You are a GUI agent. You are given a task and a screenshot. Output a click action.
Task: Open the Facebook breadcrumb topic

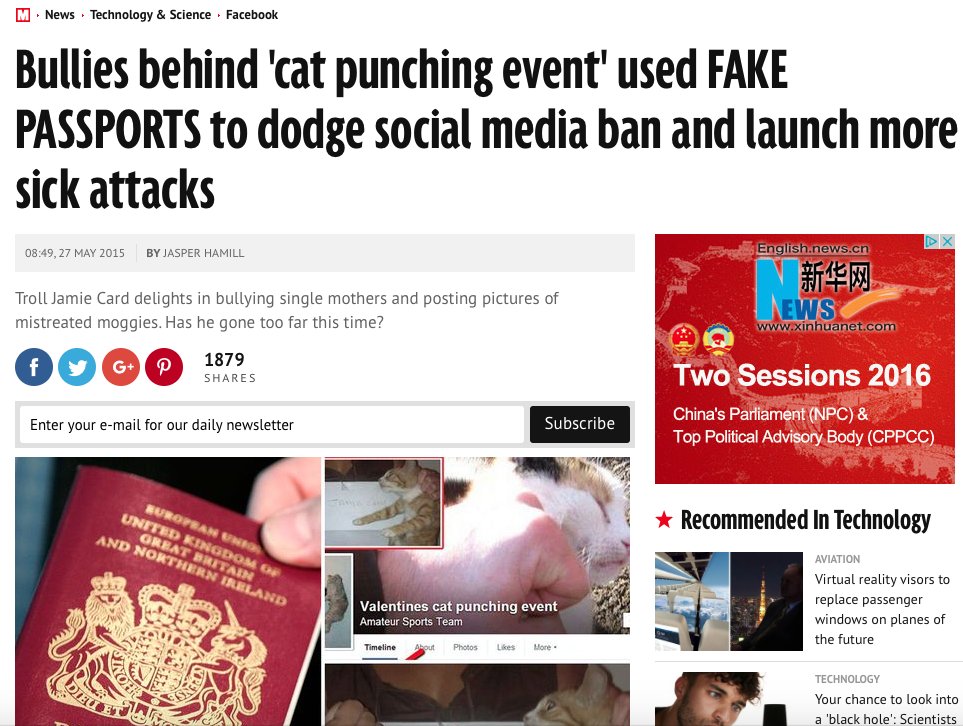tap(252, 15)
